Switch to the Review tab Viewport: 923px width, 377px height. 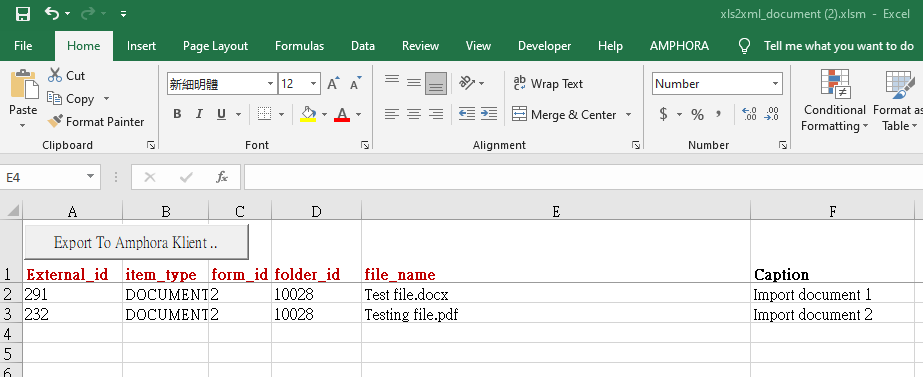click(x=420, y=46)
